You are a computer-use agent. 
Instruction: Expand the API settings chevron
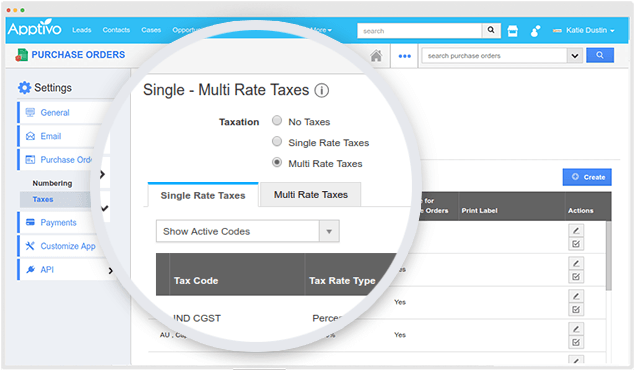tap(111, 271)
